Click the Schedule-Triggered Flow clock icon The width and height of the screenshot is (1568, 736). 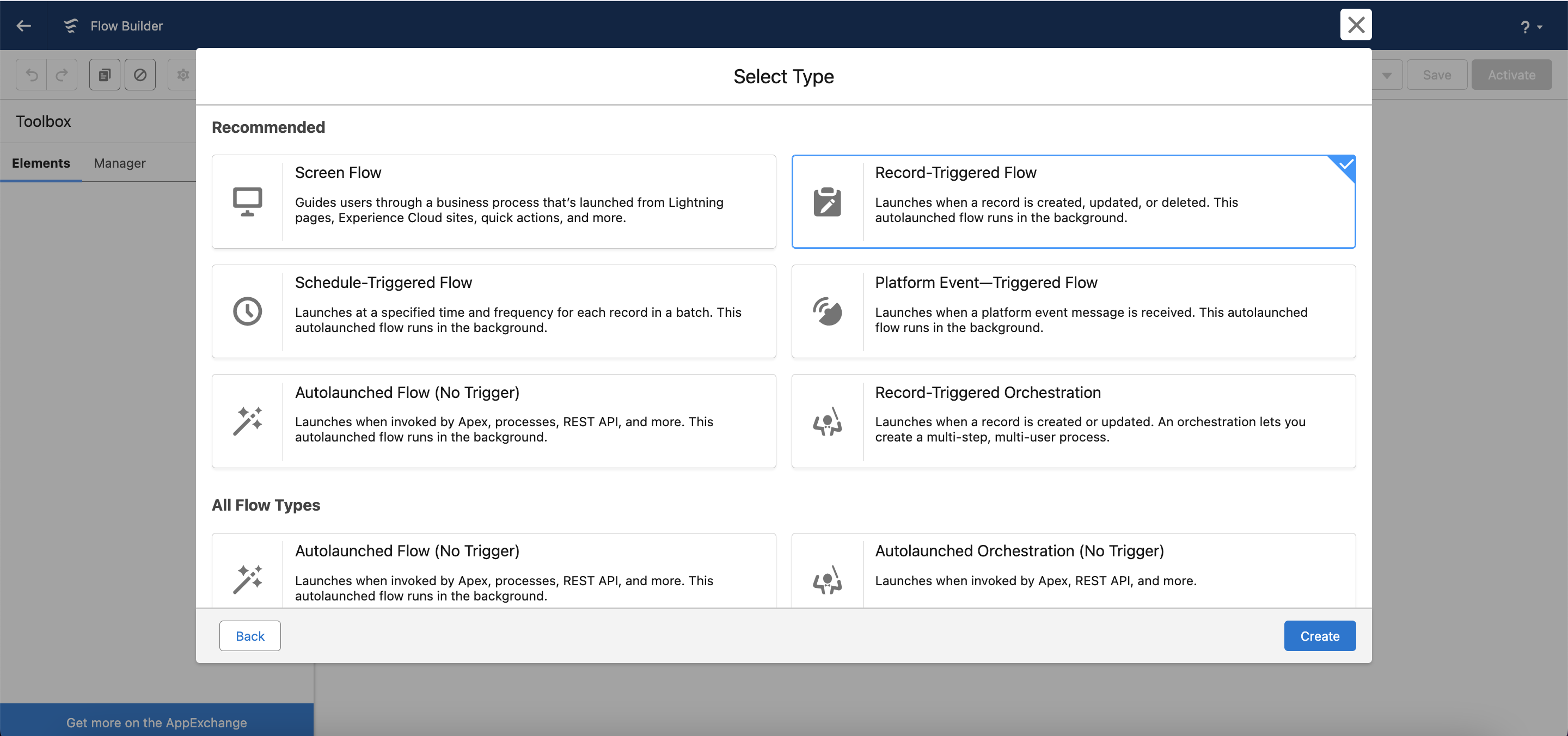point(247,311)
